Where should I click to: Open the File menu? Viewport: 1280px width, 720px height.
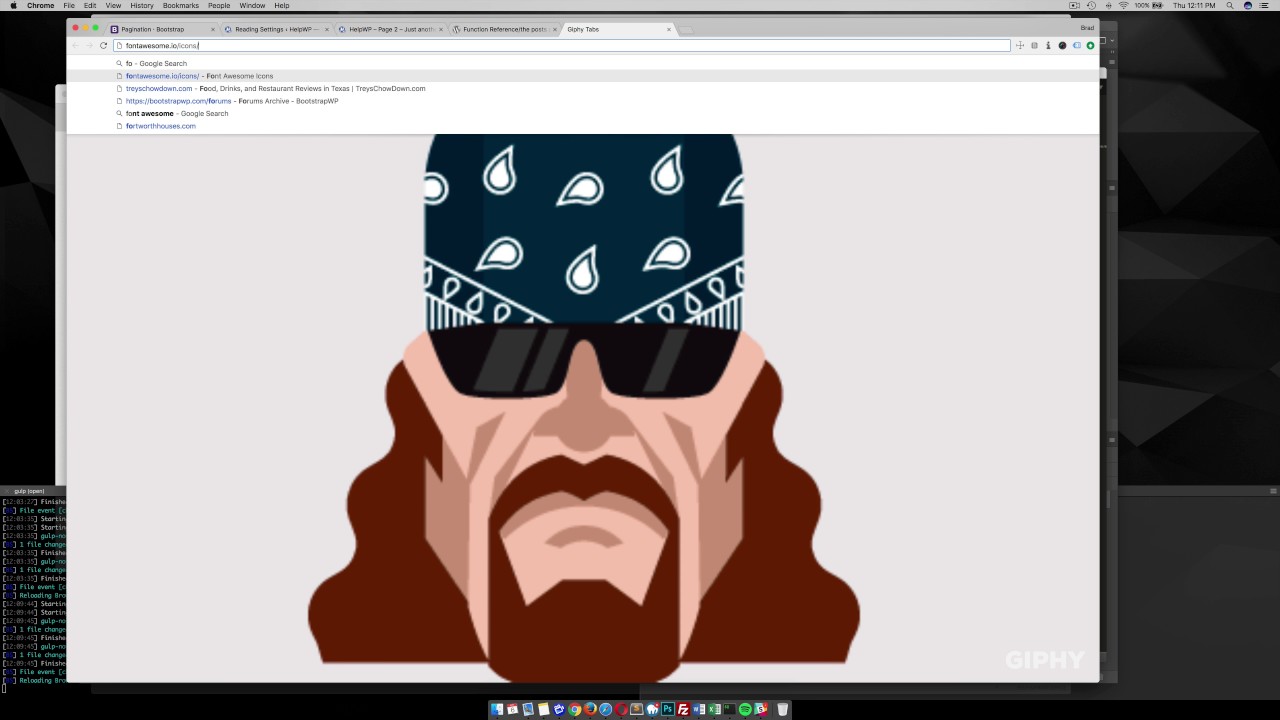69,5
